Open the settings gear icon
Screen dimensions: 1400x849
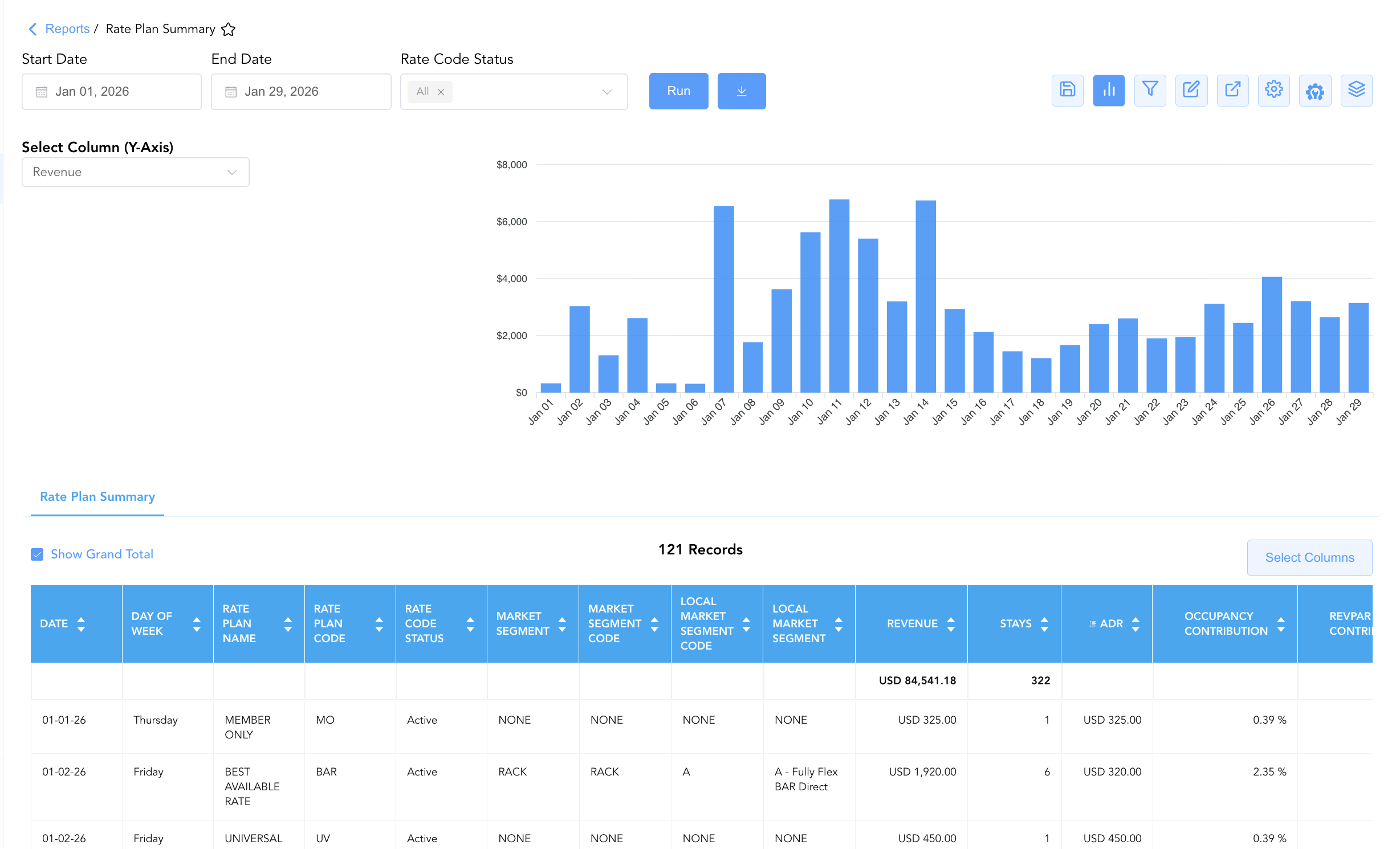tap(1273, 90)
